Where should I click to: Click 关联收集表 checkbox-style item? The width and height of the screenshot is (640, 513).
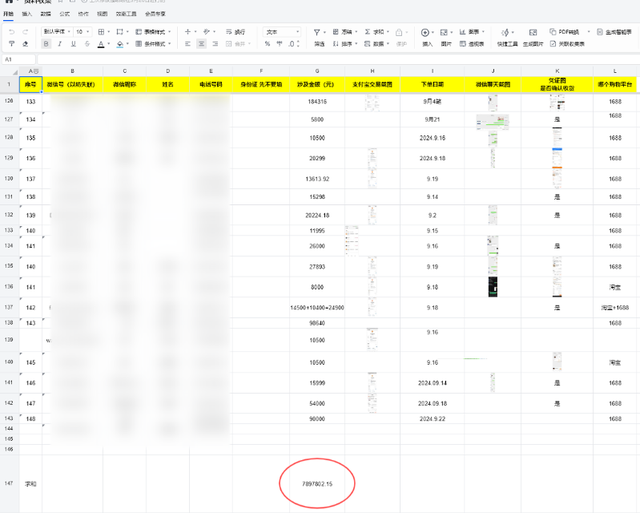pyautogui.click(x=567, y=44)
